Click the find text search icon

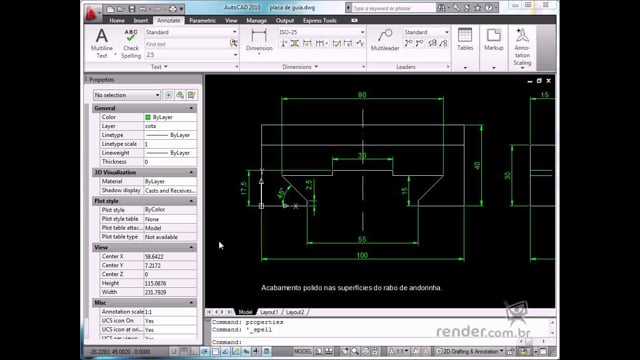233,44
